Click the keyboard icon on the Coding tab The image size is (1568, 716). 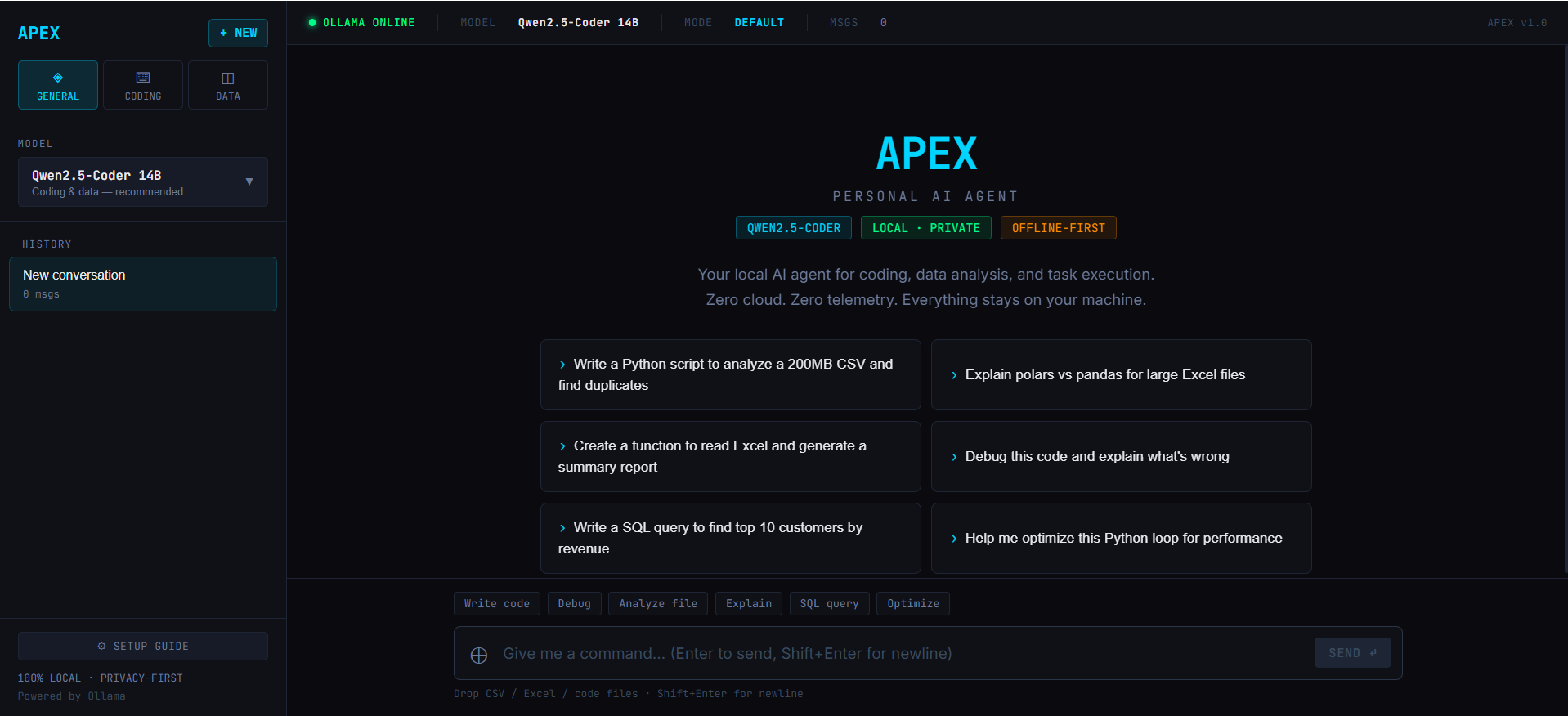143,78
